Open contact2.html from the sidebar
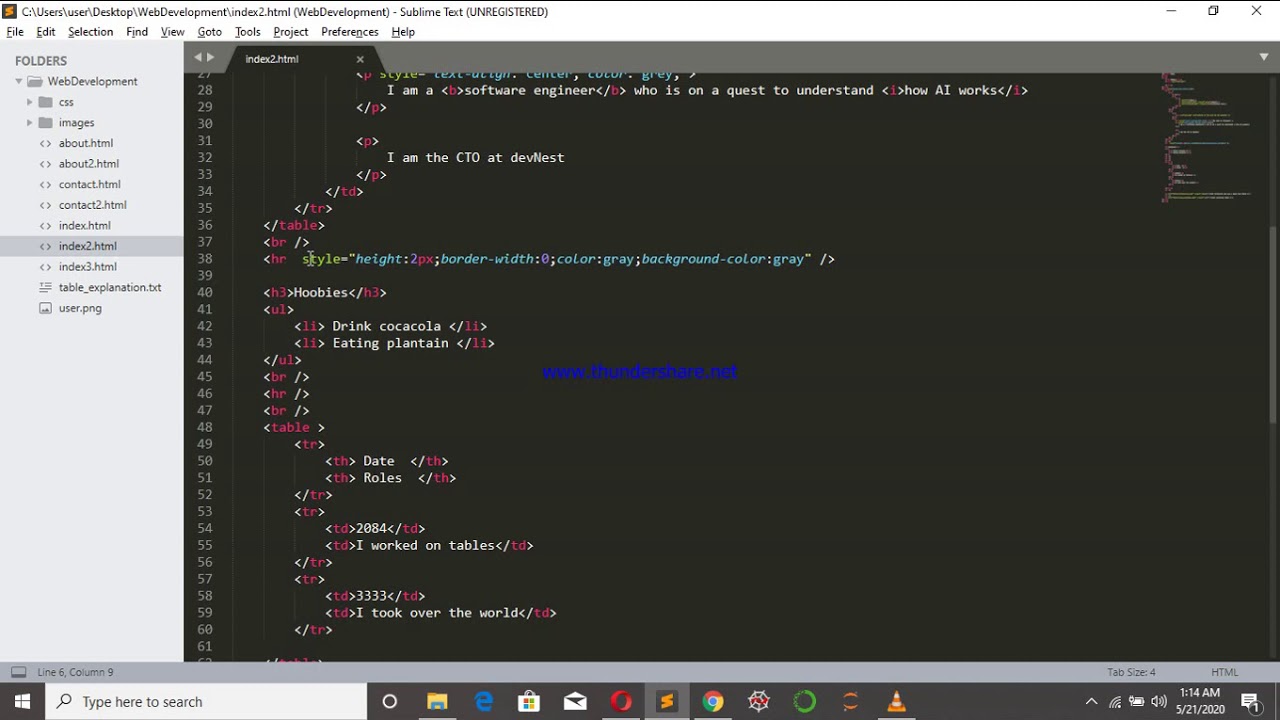Image resolution: width=1280 pixels, height=720 pixels. 93,205
